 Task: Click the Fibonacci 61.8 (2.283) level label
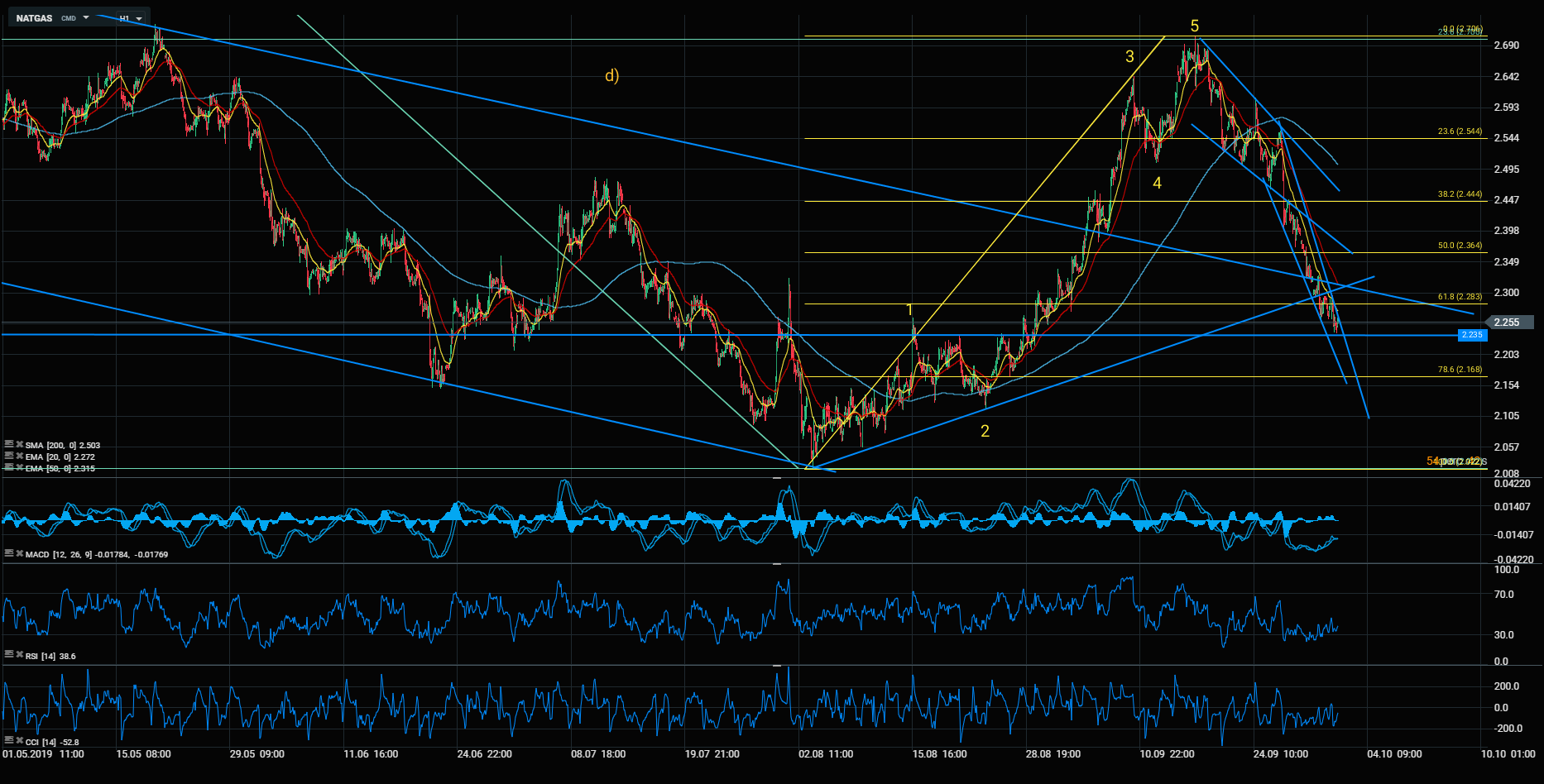tap(1460, 297)
